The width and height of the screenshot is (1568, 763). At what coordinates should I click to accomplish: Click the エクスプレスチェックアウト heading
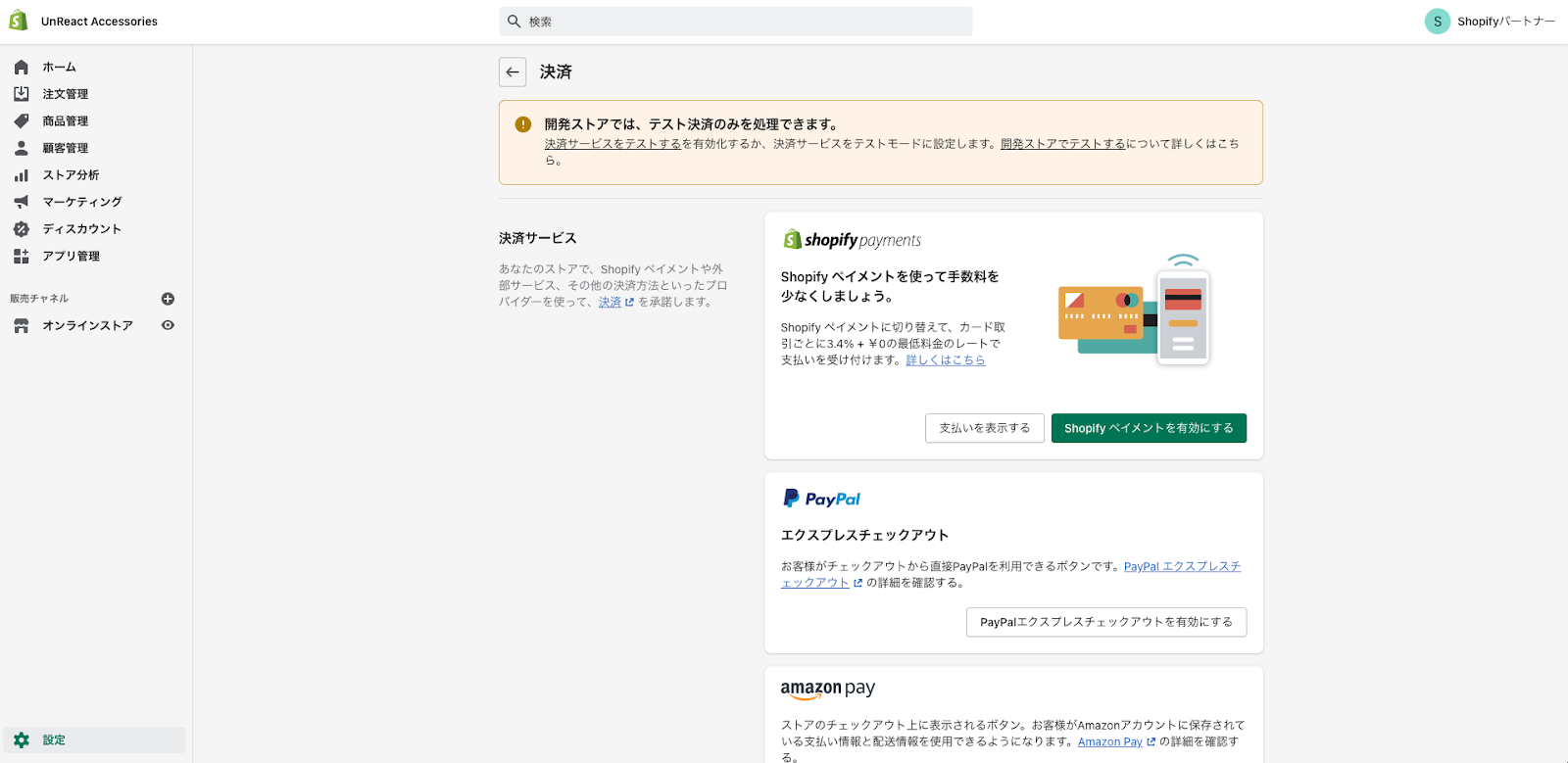pyautogui.click(x=864, y=535)
